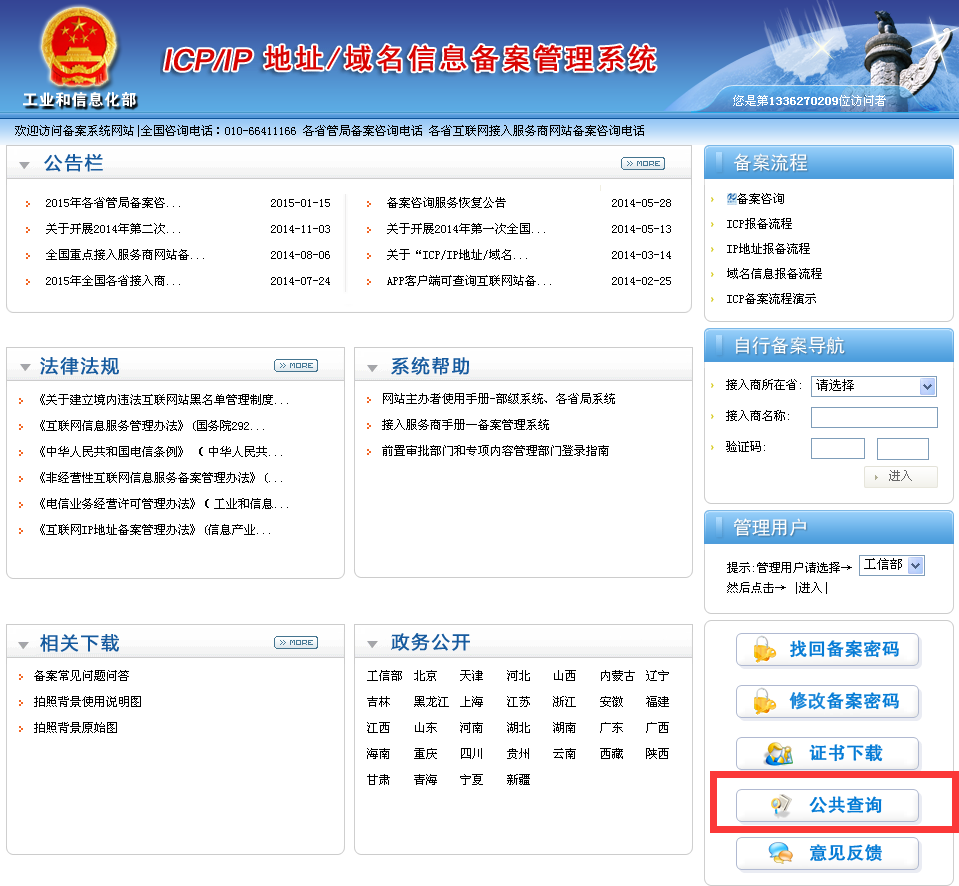Click the 接入商名称 text input
Screen dimensions: 959x886
coord(873,416)
